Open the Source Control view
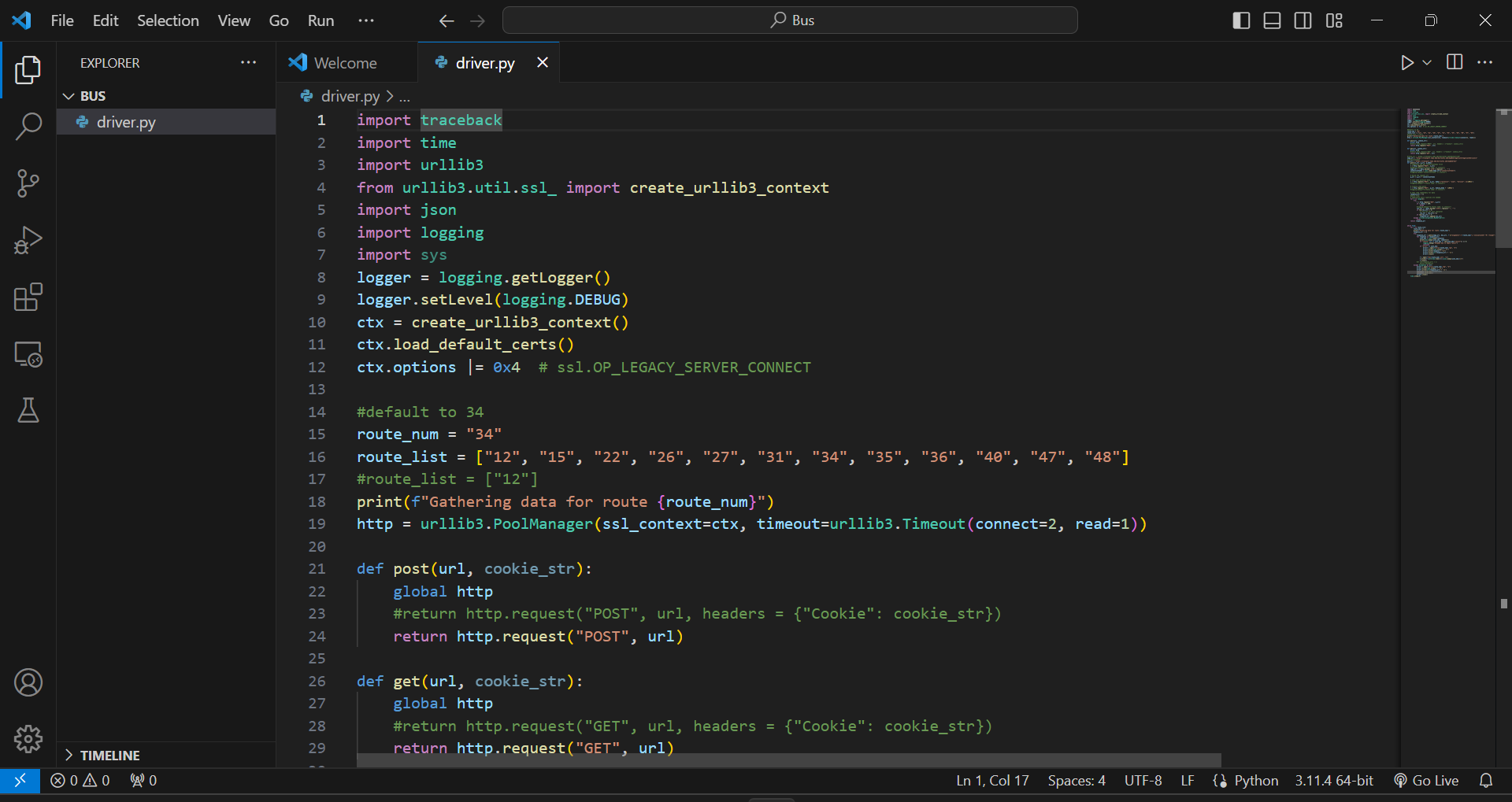 (x=28, y=183)
